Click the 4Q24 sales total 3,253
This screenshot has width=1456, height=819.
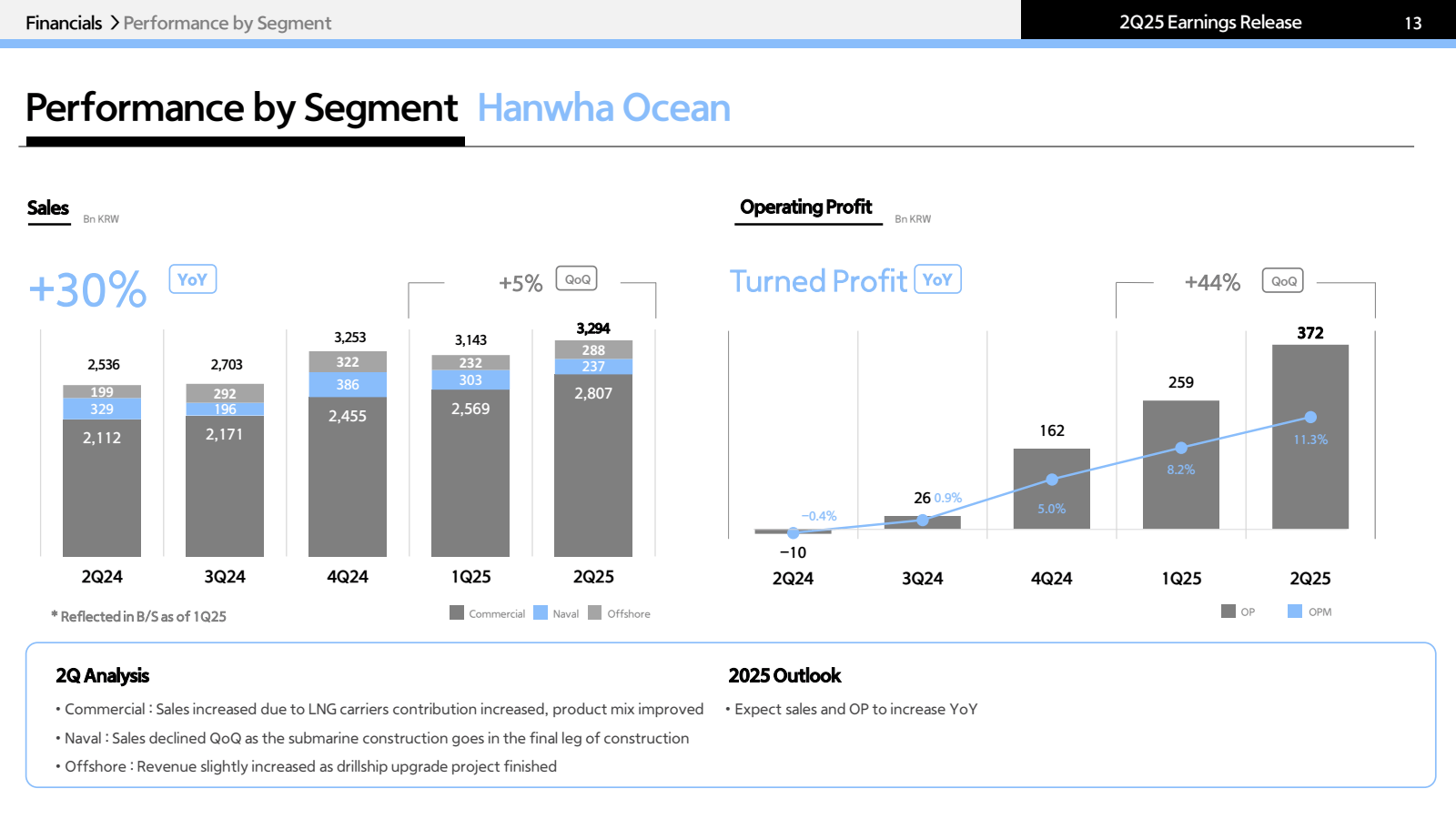click(x=349, y=338)
